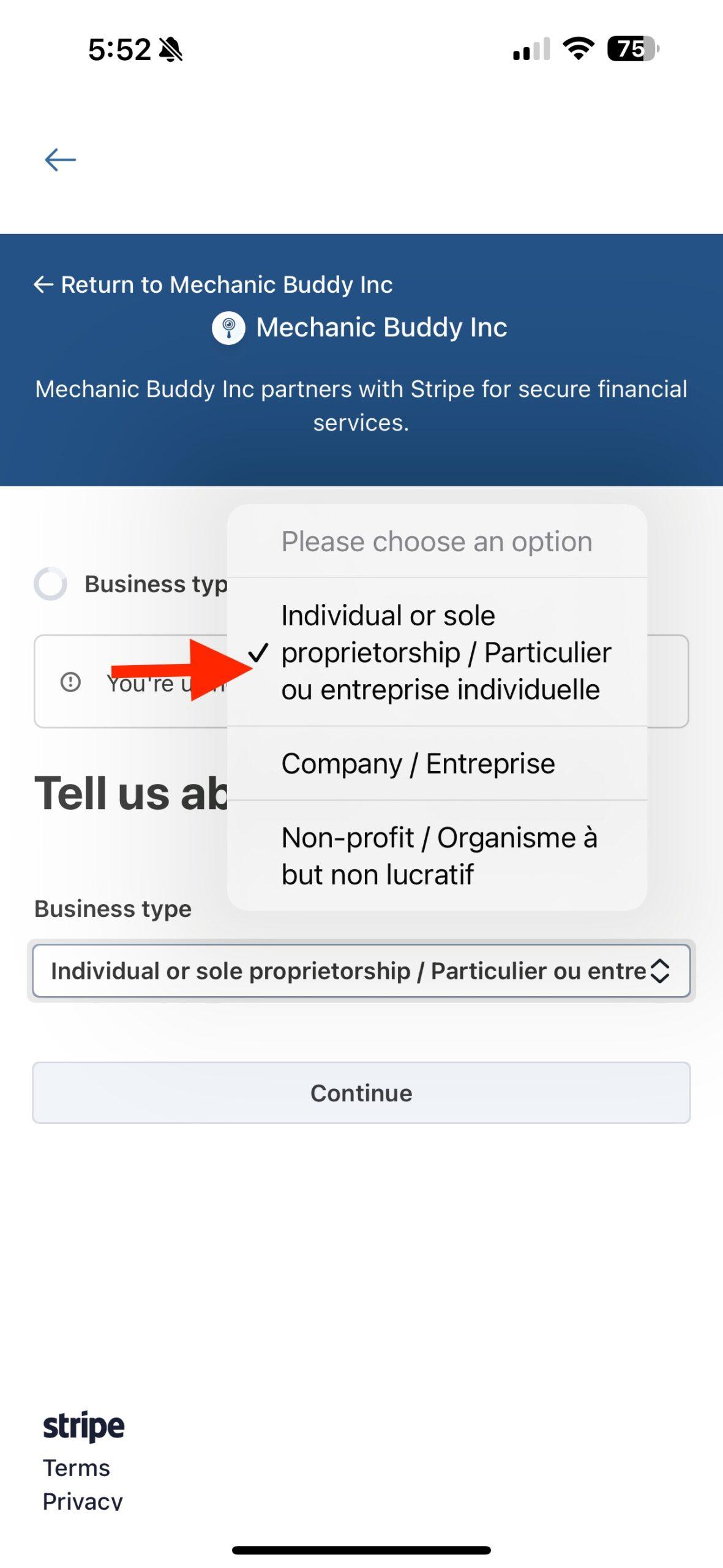This screenshot has height=1568, width=723.
Task: Tap the silent mode bell icon
Action: (x=171, y=50)
